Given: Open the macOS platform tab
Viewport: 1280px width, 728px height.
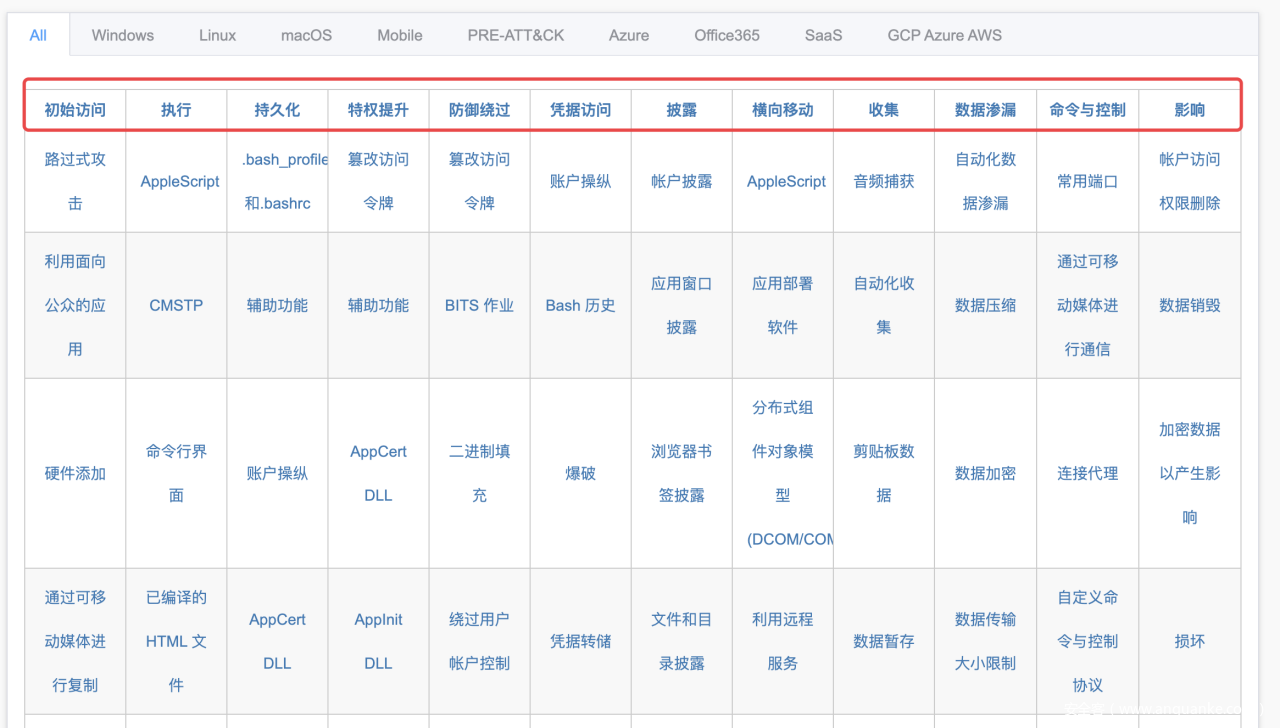Looking at the screenshot, I should [306, 35].
